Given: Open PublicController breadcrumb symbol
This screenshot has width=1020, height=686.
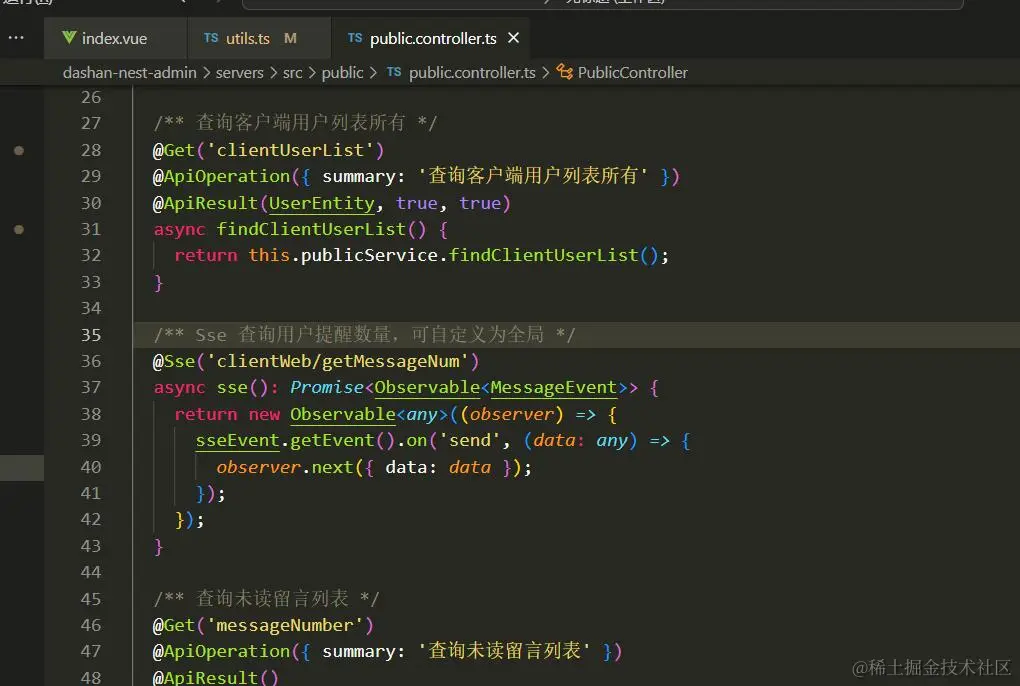Looking at the screenshot, I should 632,72.
